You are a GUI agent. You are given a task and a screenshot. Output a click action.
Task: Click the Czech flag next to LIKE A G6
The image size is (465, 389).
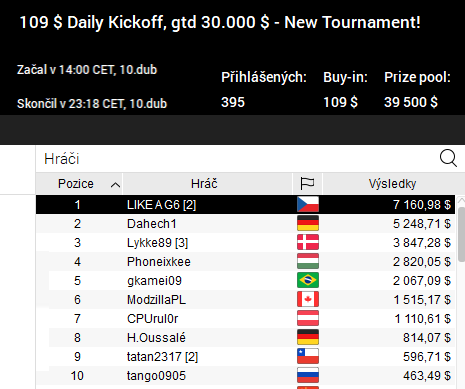click(308, 204)
